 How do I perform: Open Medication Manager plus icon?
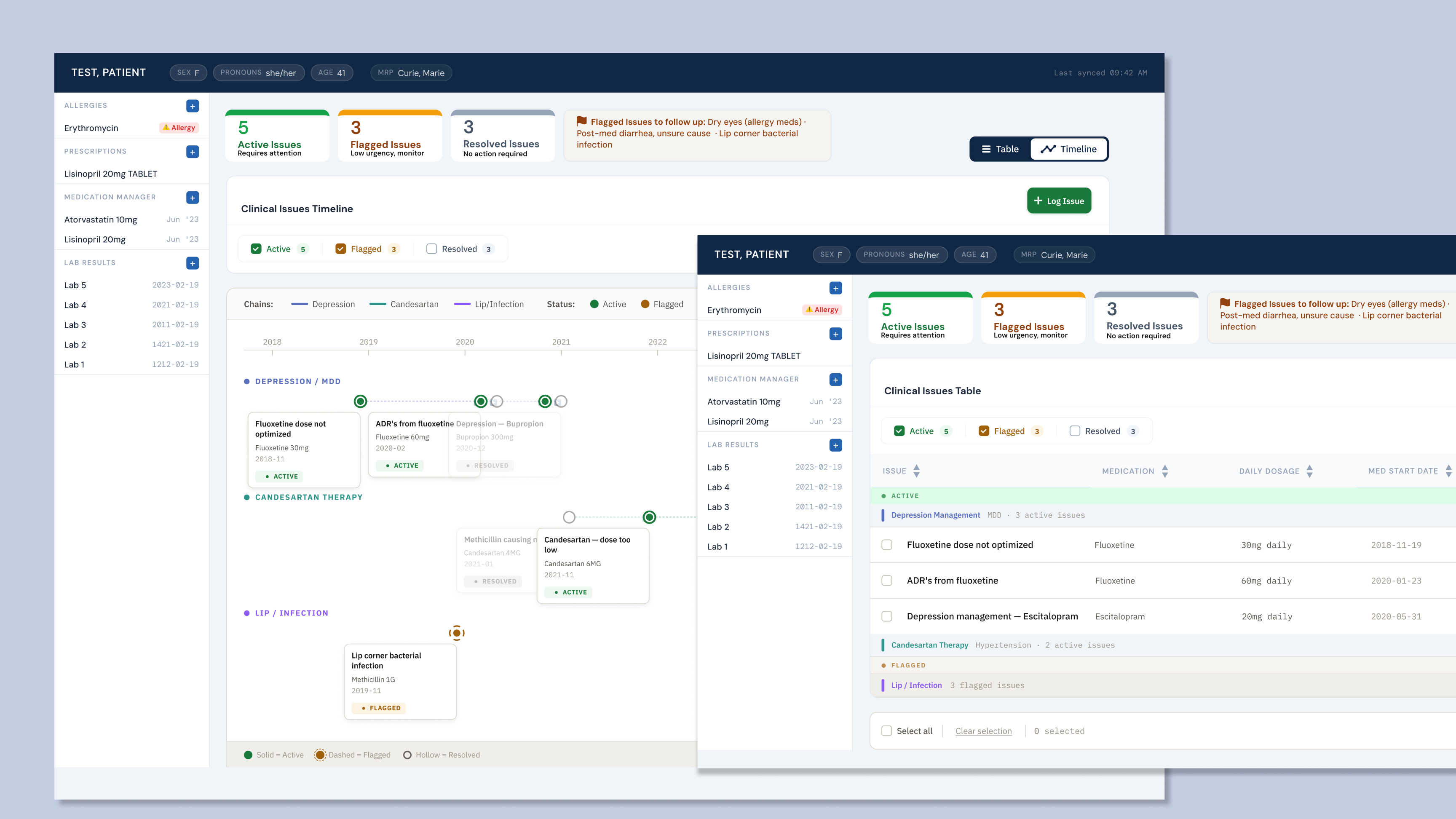(x=192, y=197)
